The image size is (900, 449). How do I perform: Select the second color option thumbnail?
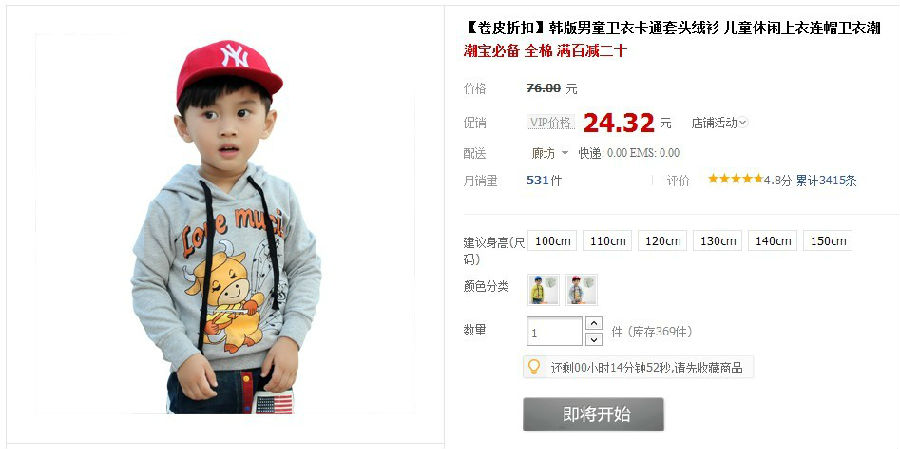click(581, 290)
